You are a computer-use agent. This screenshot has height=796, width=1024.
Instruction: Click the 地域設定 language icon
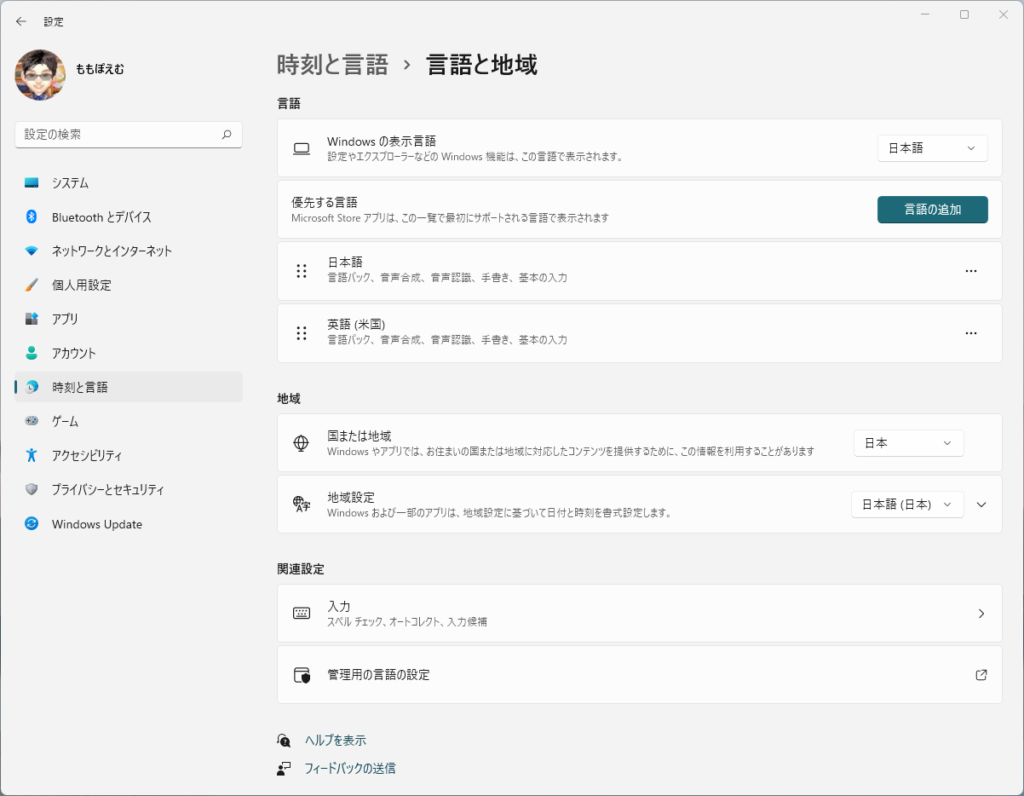pyautogui.click(x=301, y=505)
